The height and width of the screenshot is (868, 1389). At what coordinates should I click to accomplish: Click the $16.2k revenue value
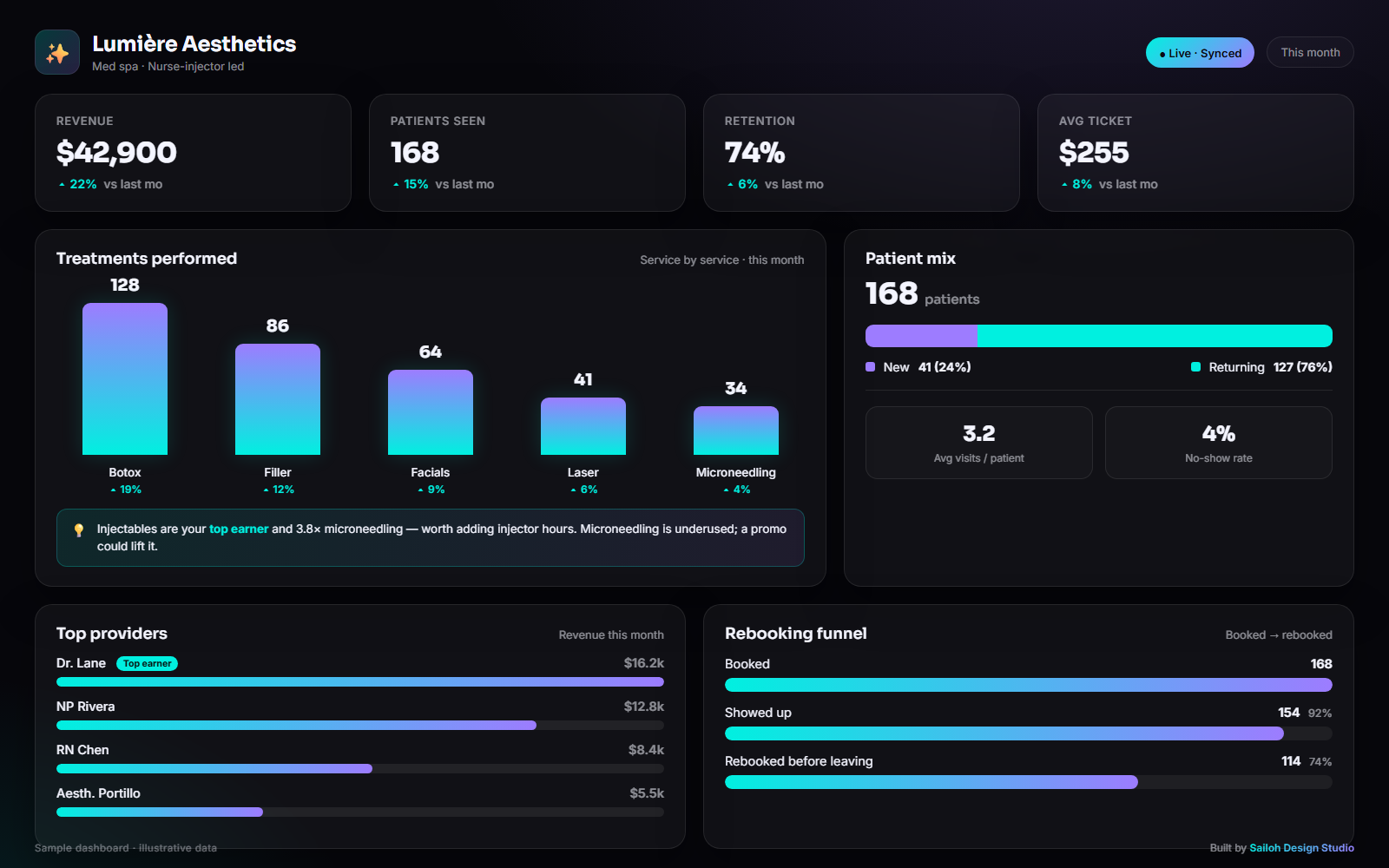643,663
